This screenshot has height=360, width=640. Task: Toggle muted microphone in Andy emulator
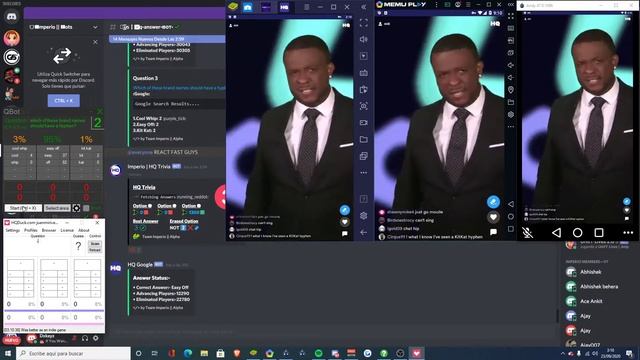tap(527, 232)
